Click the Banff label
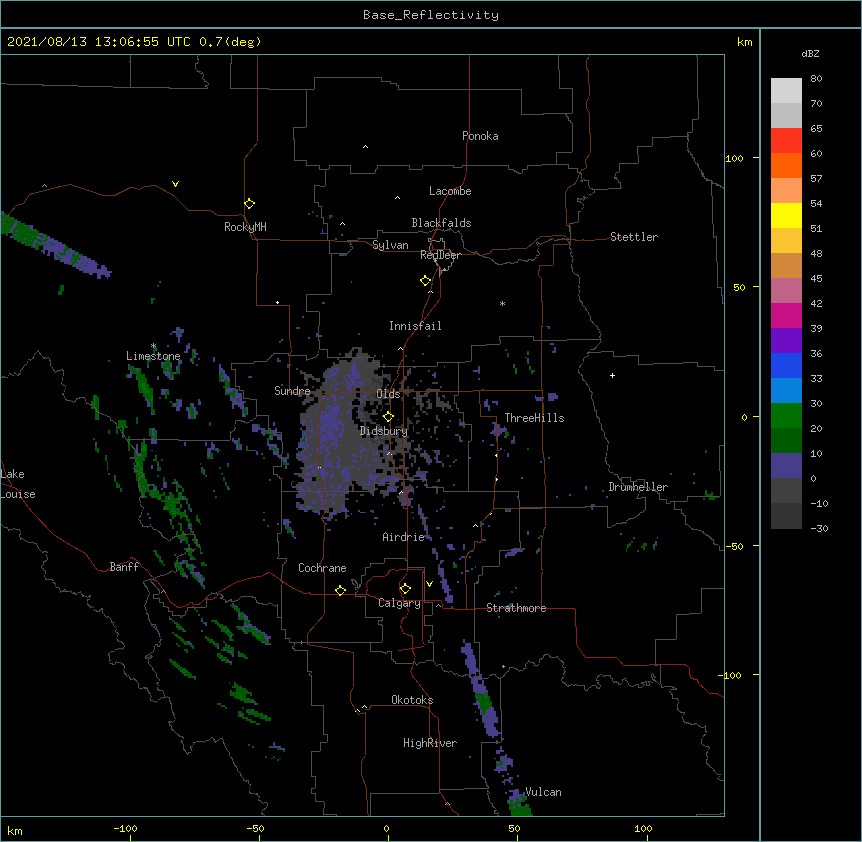 coord(124,567)
